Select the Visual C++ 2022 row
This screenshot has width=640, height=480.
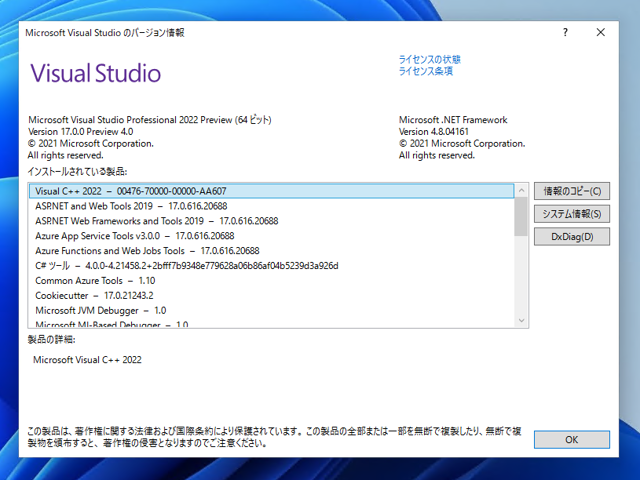(x=271, y=191)
